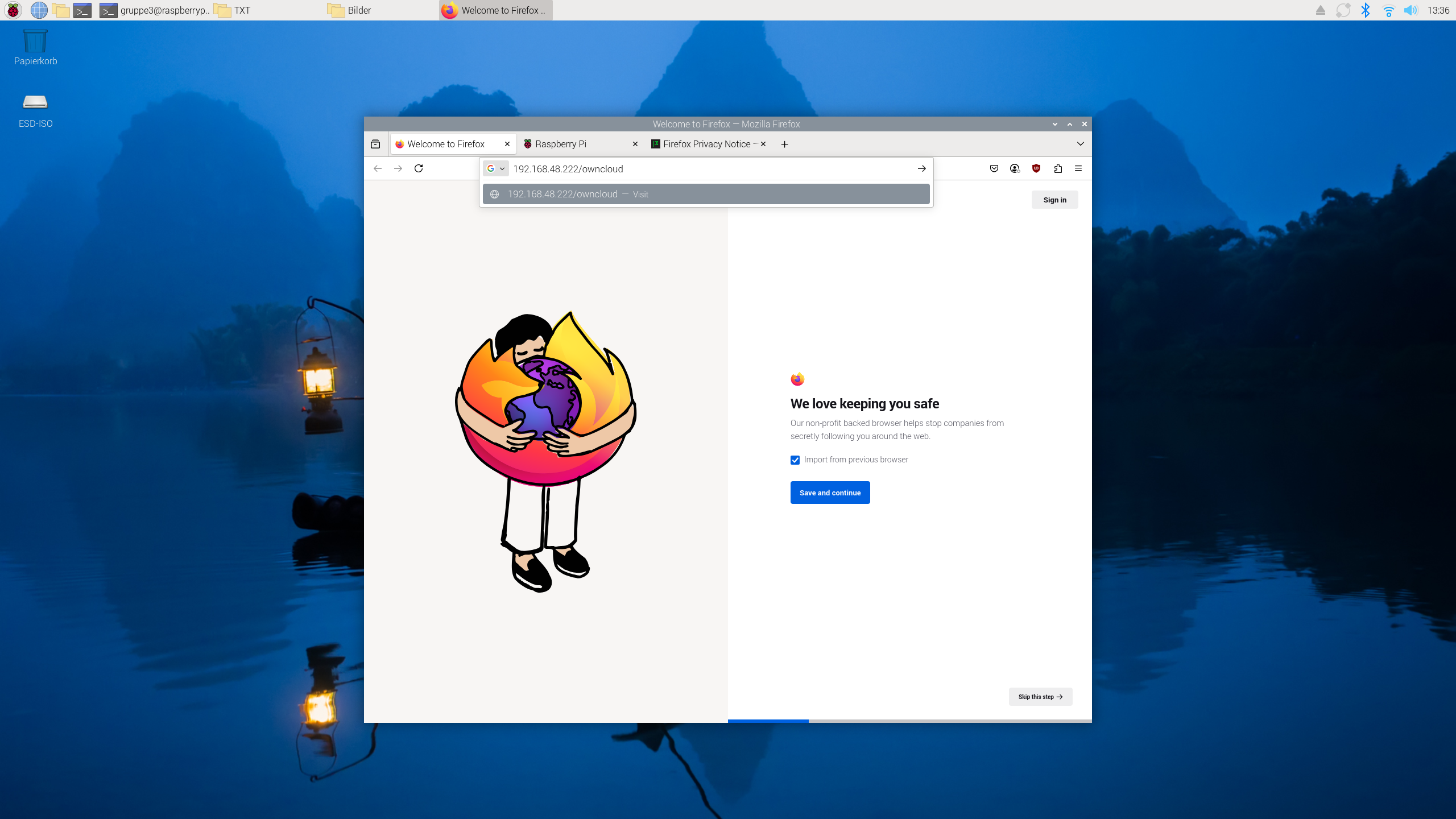Visit the 192.168.48.222/owncloud suggestion
Viewport: 1456px width, 819px height.
click(x=706, y=194)
